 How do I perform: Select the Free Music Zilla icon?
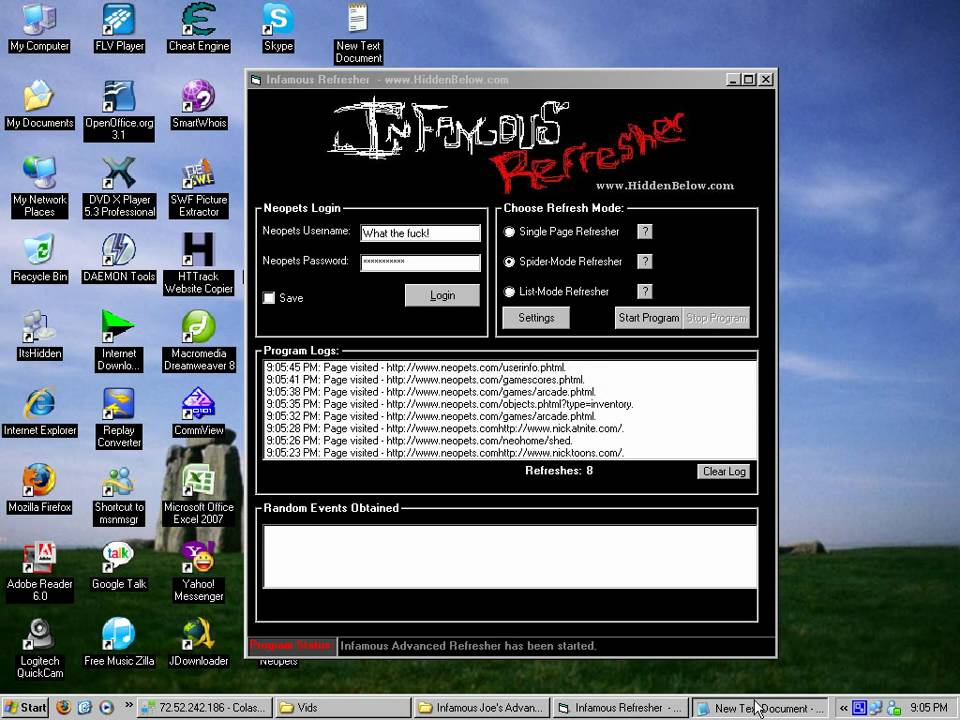point(119,642)
